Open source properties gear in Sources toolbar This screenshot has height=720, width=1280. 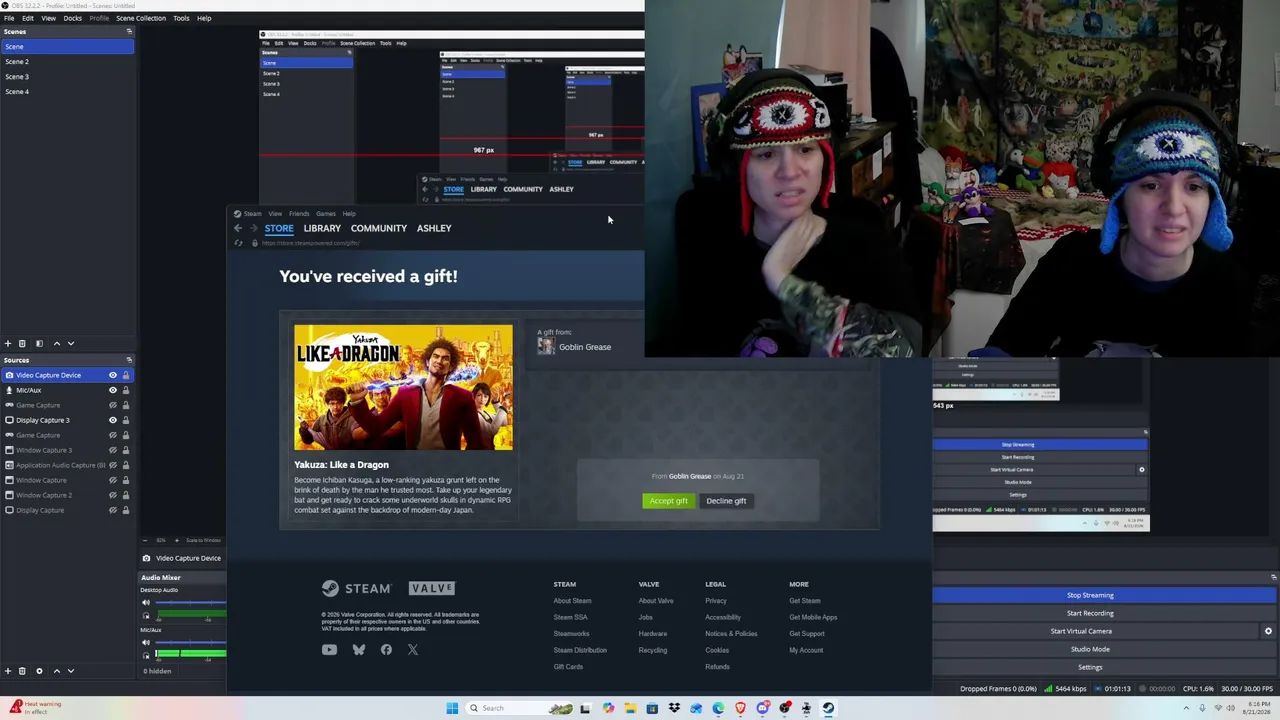coord(39,671)
